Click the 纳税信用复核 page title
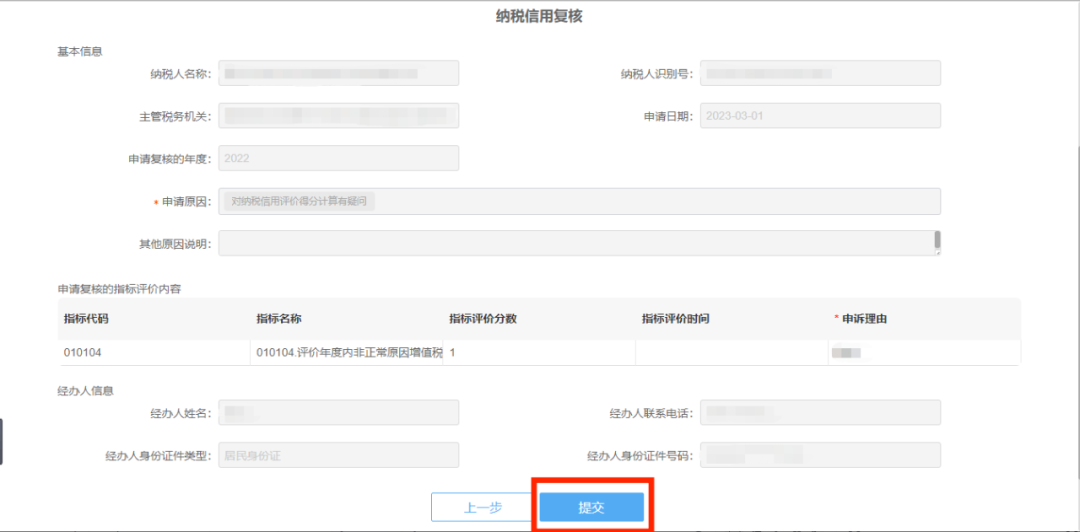The width and height of the screenshot is (1080, 532). pyautogui.click(x=539, y=18)
